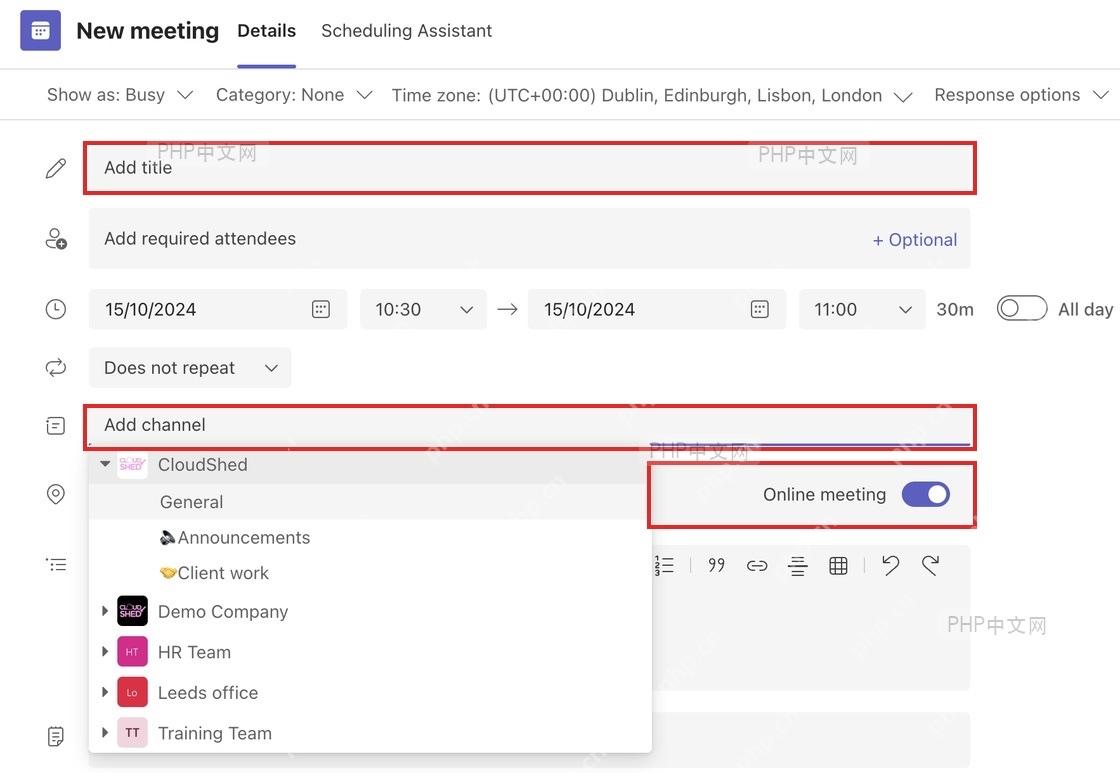Open the Category: None dropdown

pyautogui.click(x=294, y=95)
